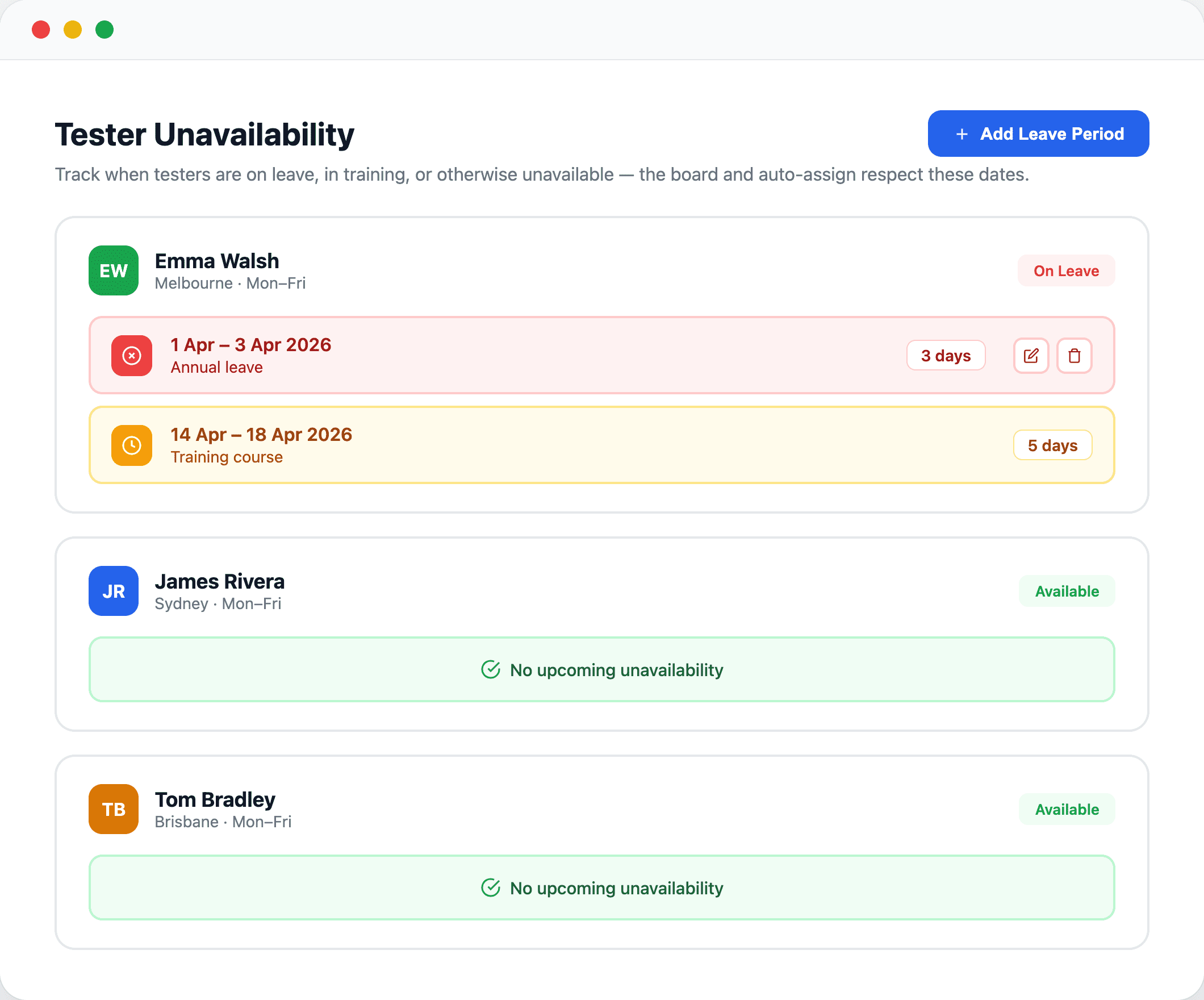This screenshot has width=1204, height=1000.
Task: Click the 5 days duration badge
Action: 1052,445
